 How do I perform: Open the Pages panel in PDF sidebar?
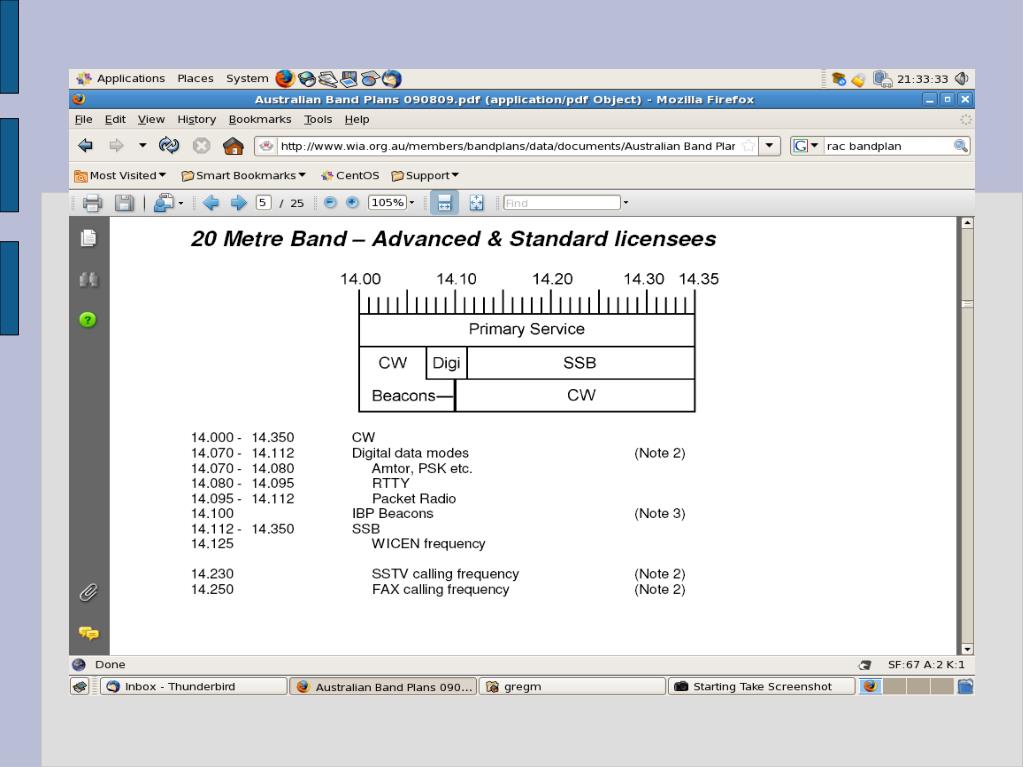[x=88, y=238]
